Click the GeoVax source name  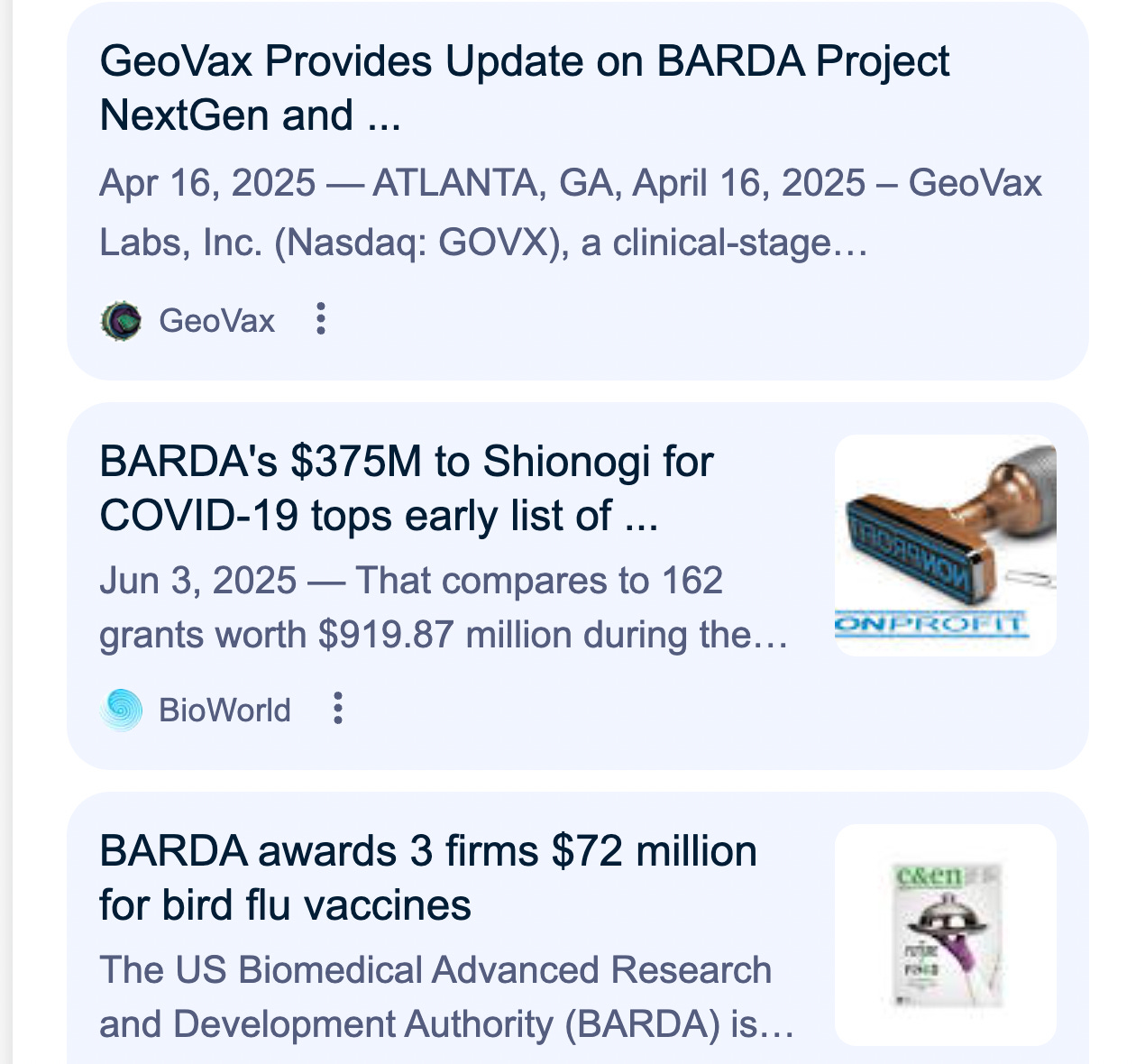(x=216, y=321)
